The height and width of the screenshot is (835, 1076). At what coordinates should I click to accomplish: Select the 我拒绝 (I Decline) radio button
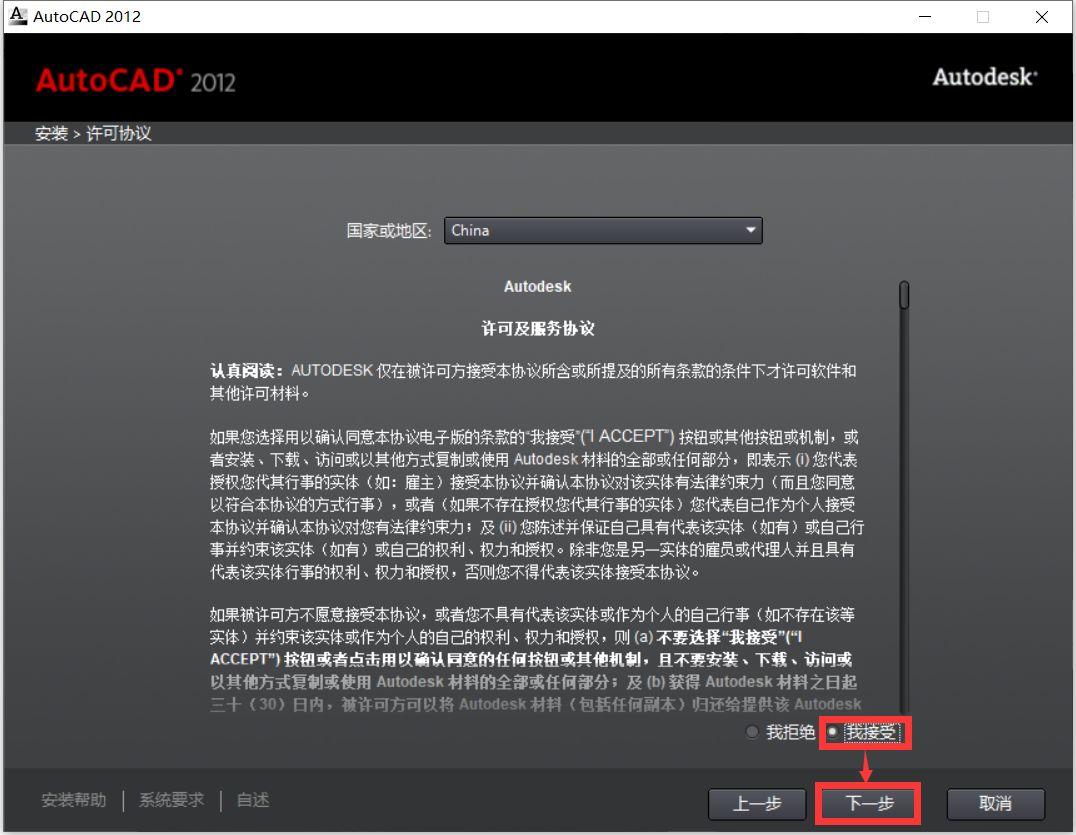(752, 732)
